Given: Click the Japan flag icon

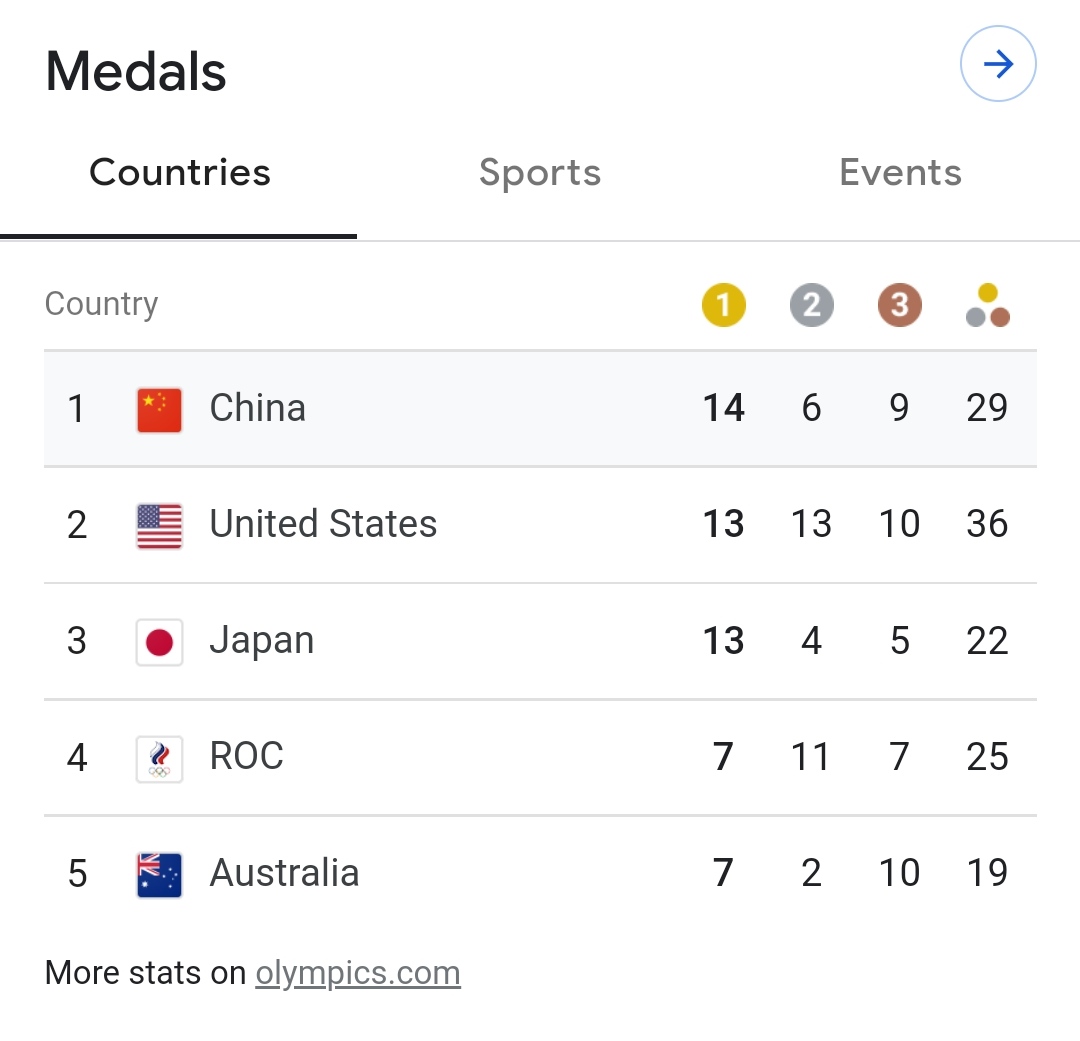Looking at the screenshot, I should tap(159, 642).
